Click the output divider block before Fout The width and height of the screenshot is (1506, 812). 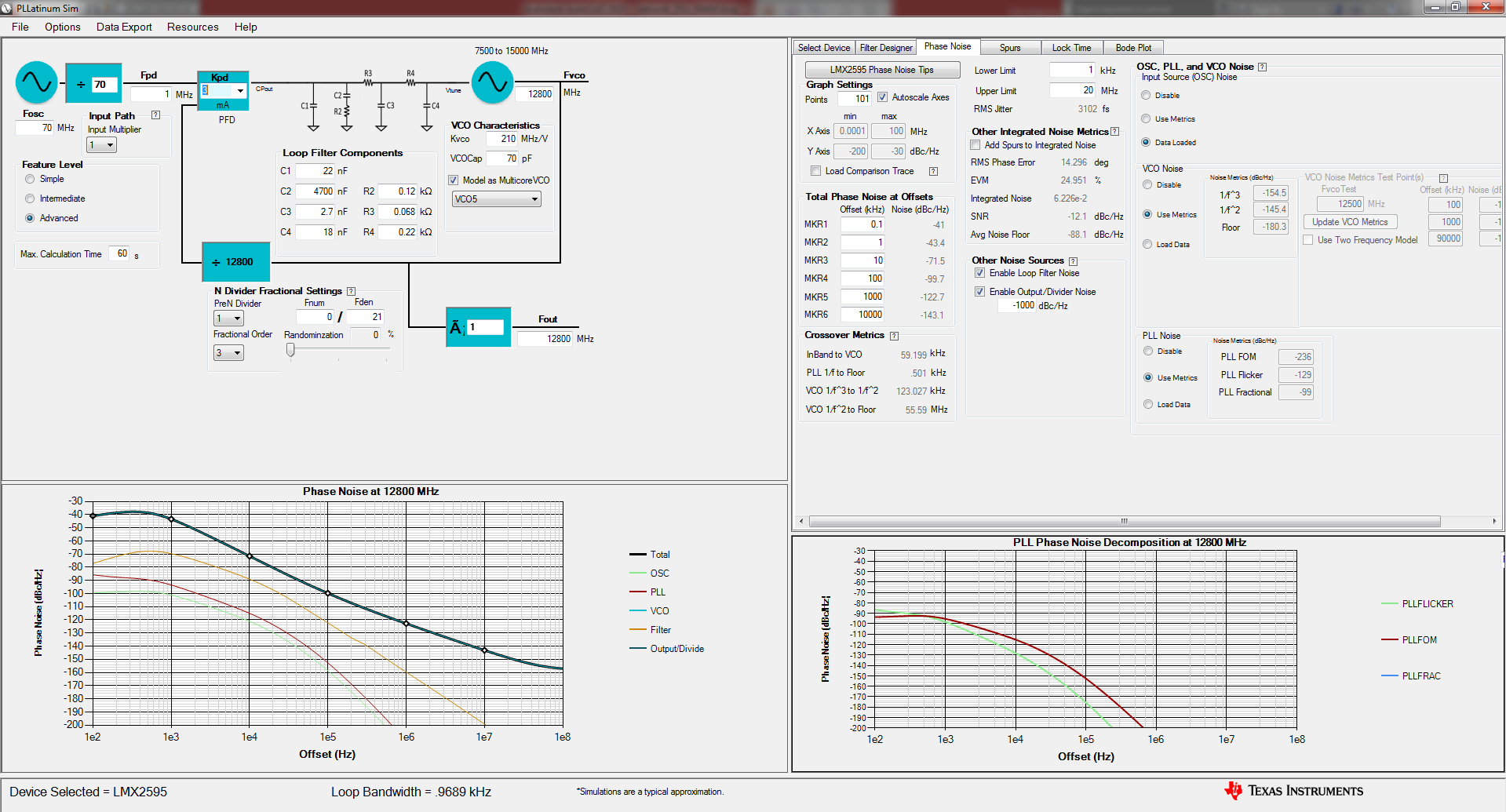[x=478, y=326]
